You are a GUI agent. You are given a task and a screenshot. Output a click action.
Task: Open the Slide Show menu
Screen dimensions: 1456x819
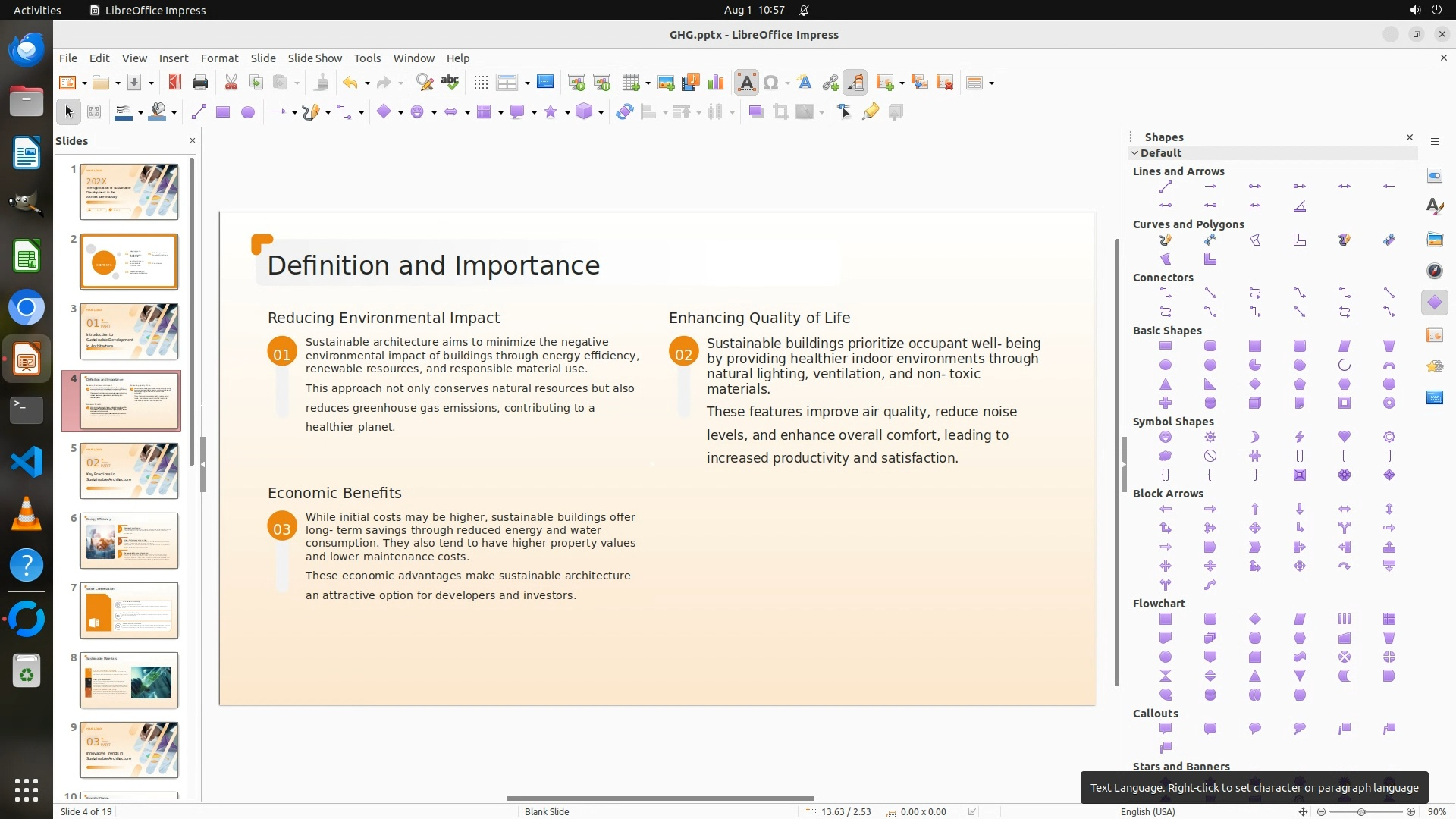click(x=314, y=58)
